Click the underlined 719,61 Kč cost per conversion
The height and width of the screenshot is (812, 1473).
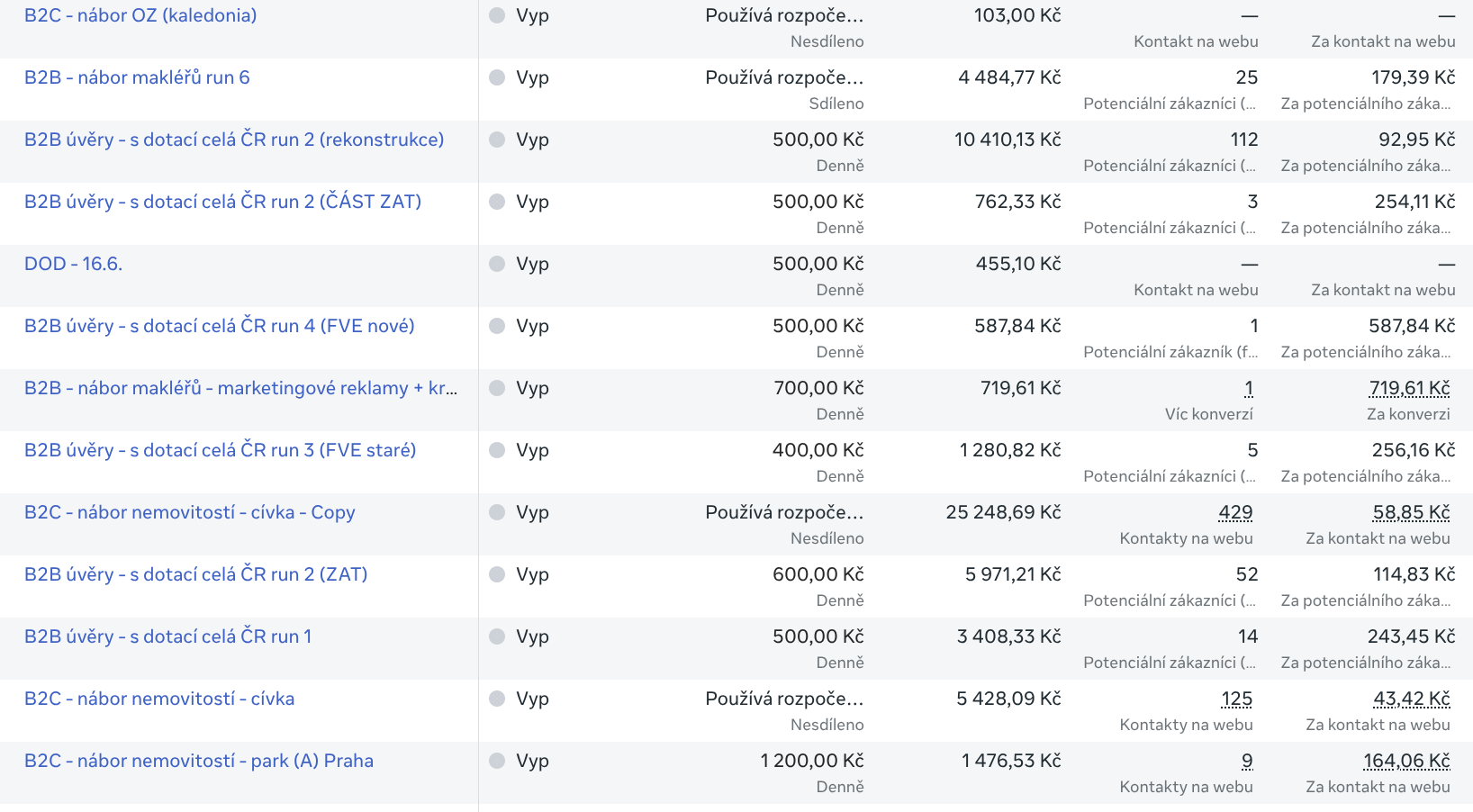1409,388
